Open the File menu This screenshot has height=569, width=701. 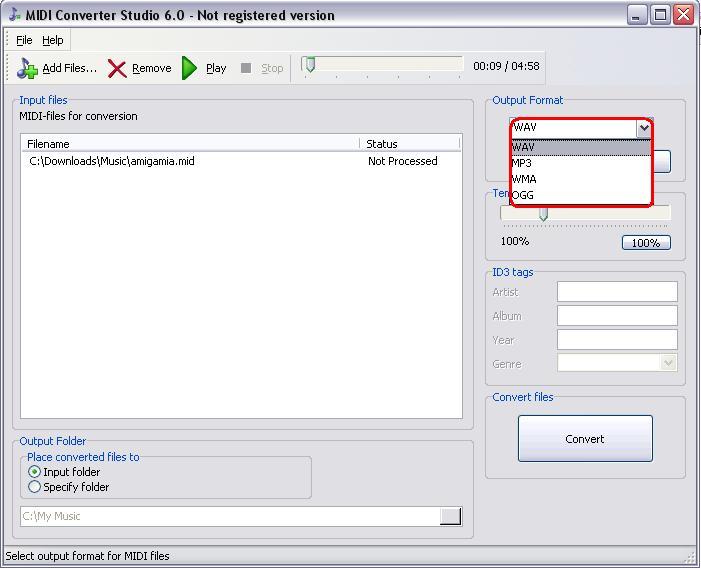[24, 40]
